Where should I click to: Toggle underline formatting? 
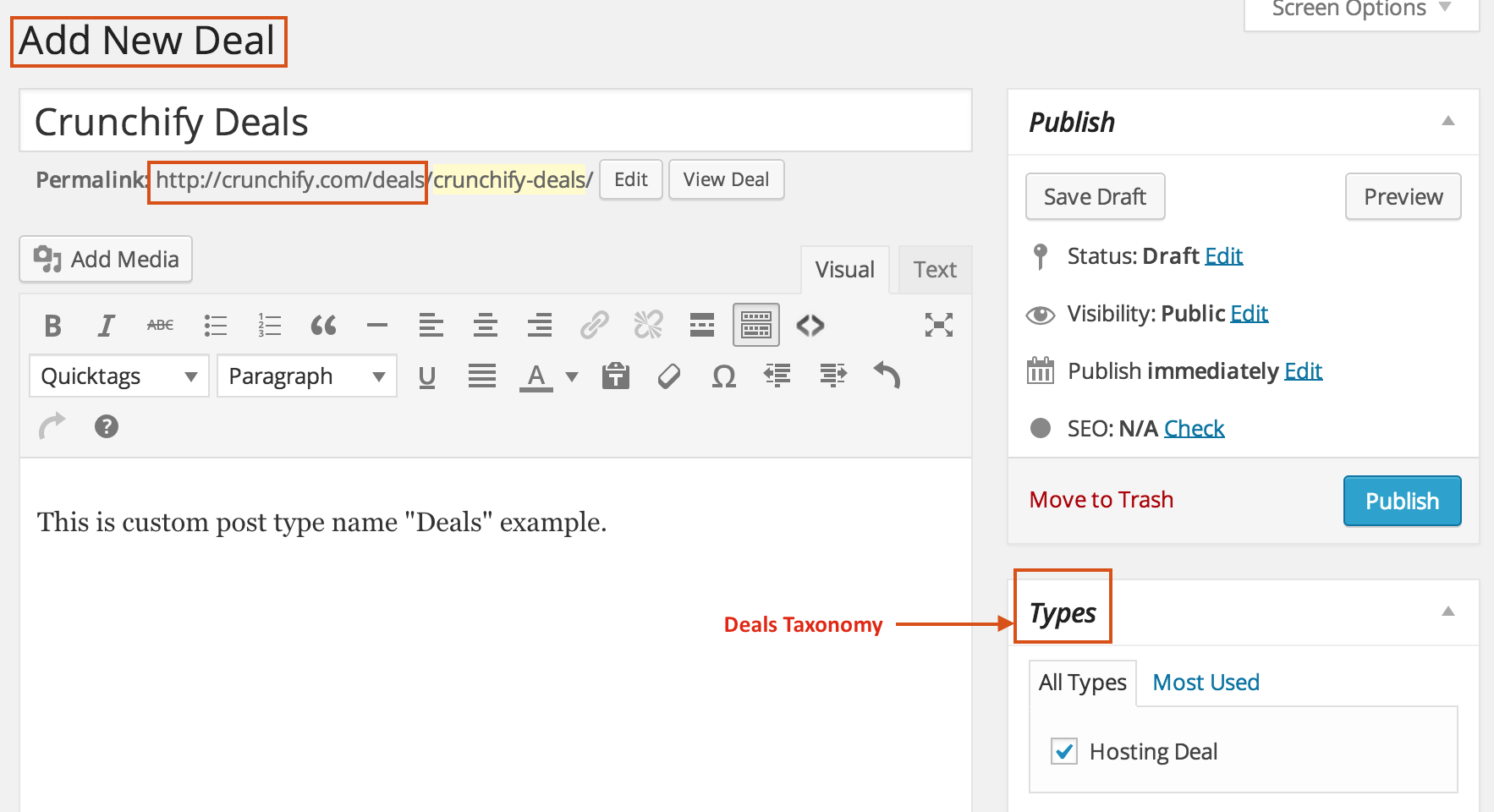tap(427, 376)
